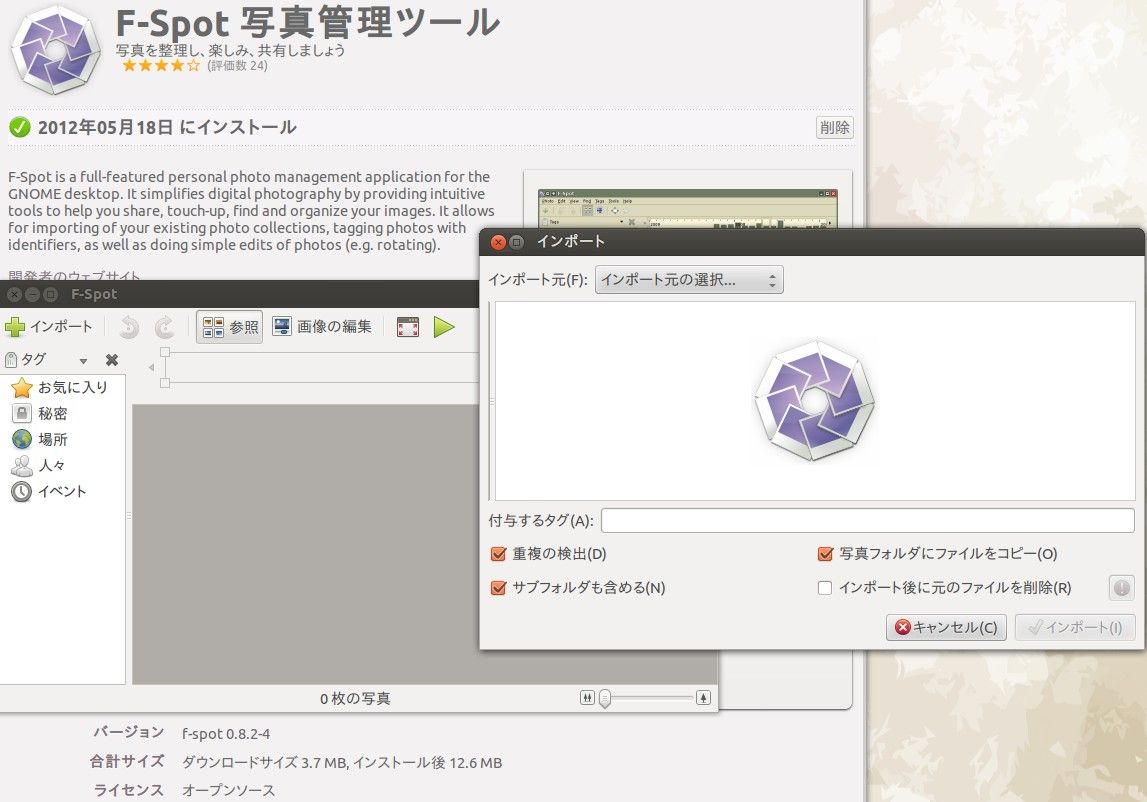Screen dimensions: 1147x802
Task: Enable インポート後に元のファイルを削除 checkbox
Action: (825, 588)
